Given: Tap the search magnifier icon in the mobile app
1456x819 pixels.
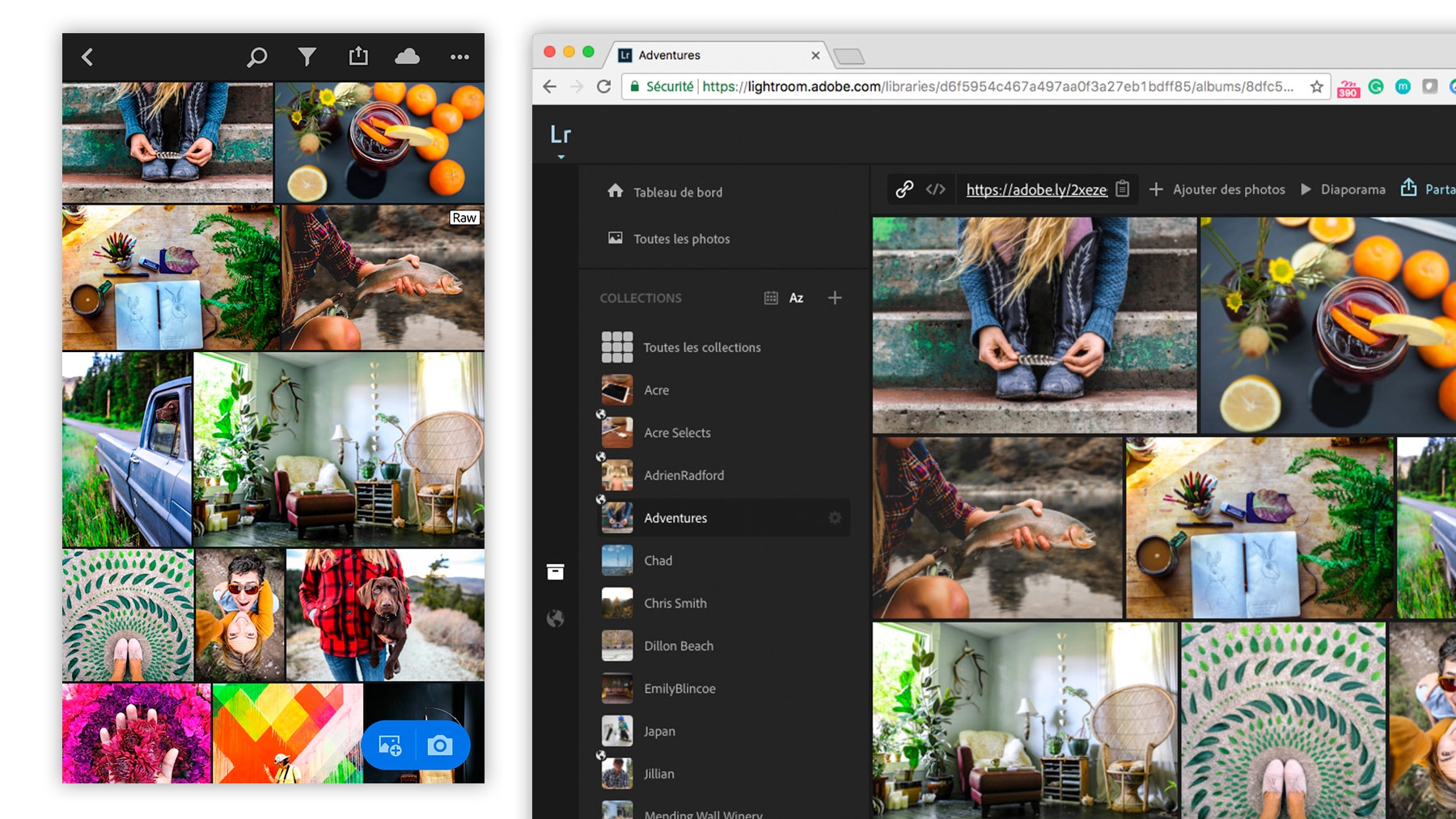Looking at the screenshot, I should [257, 57].
